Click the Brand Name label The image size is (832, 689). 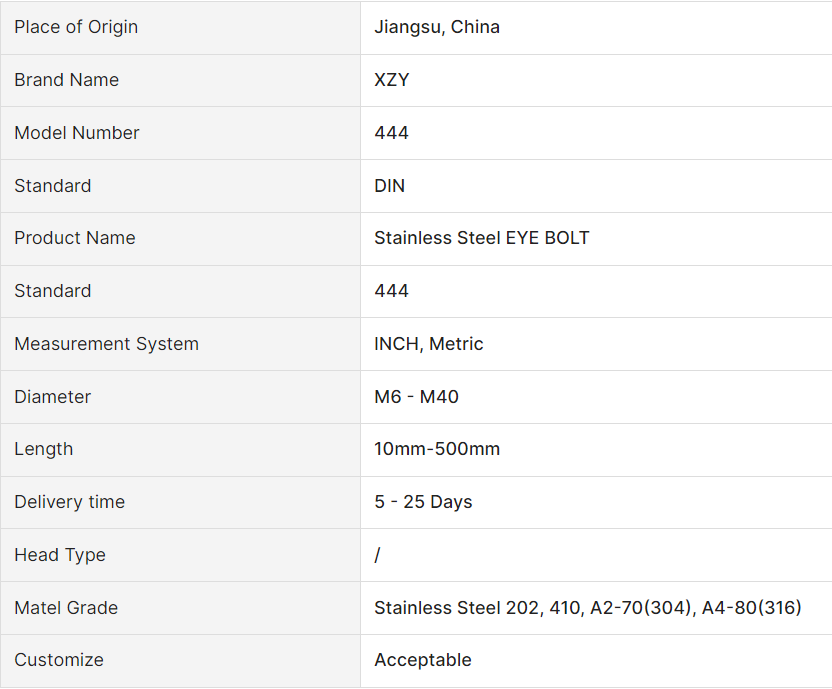click(66, 80)
